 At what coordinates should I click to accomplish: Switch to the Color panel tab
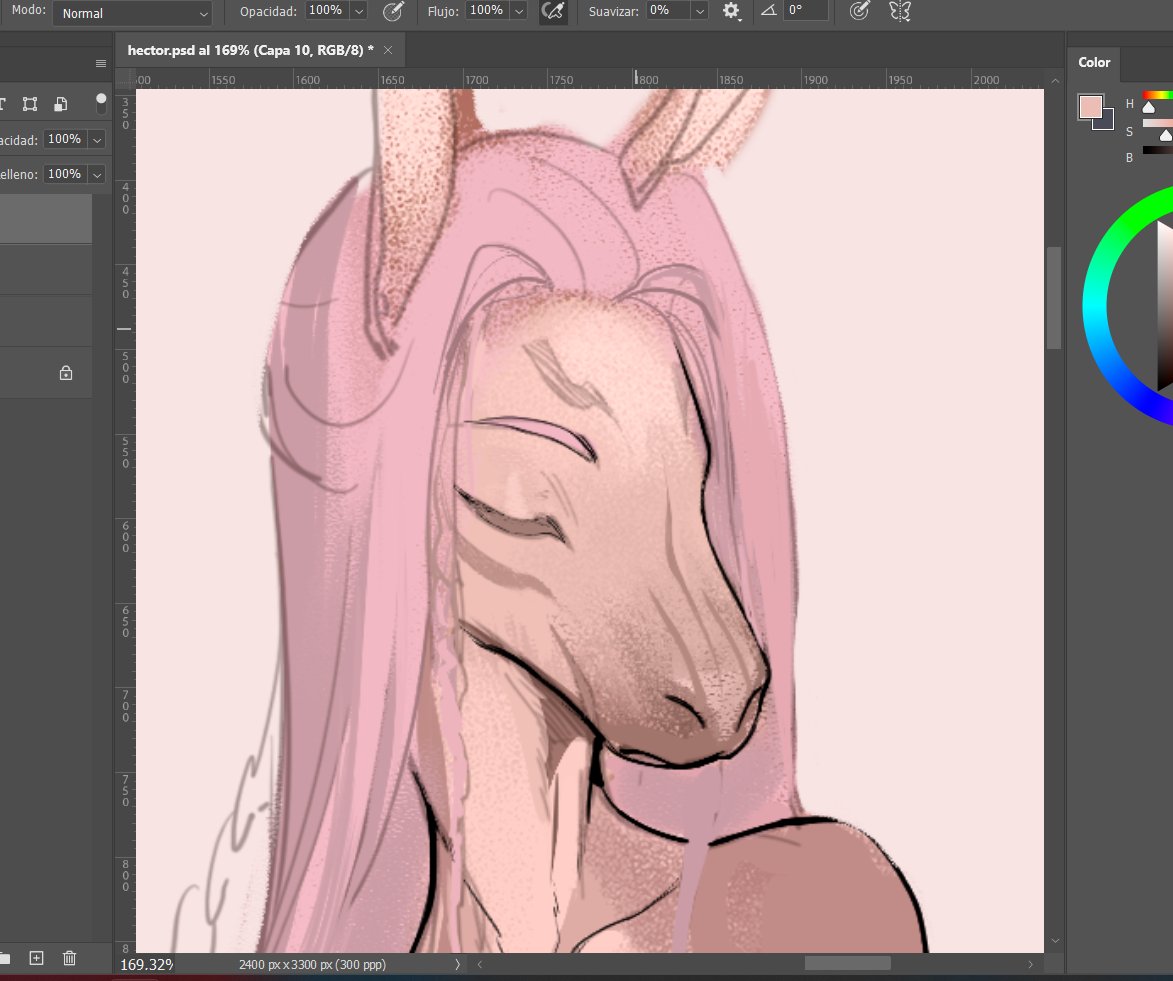[x=1094, y=63]
